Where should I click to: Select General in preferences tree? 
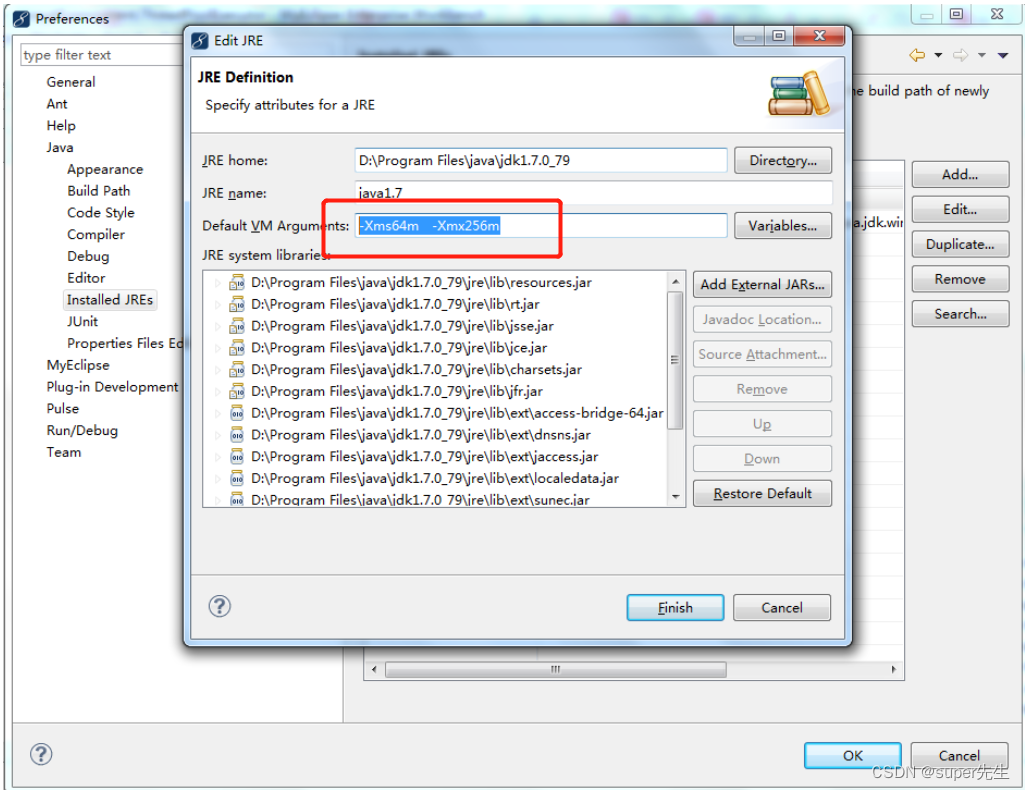click(x=71, y=82)
